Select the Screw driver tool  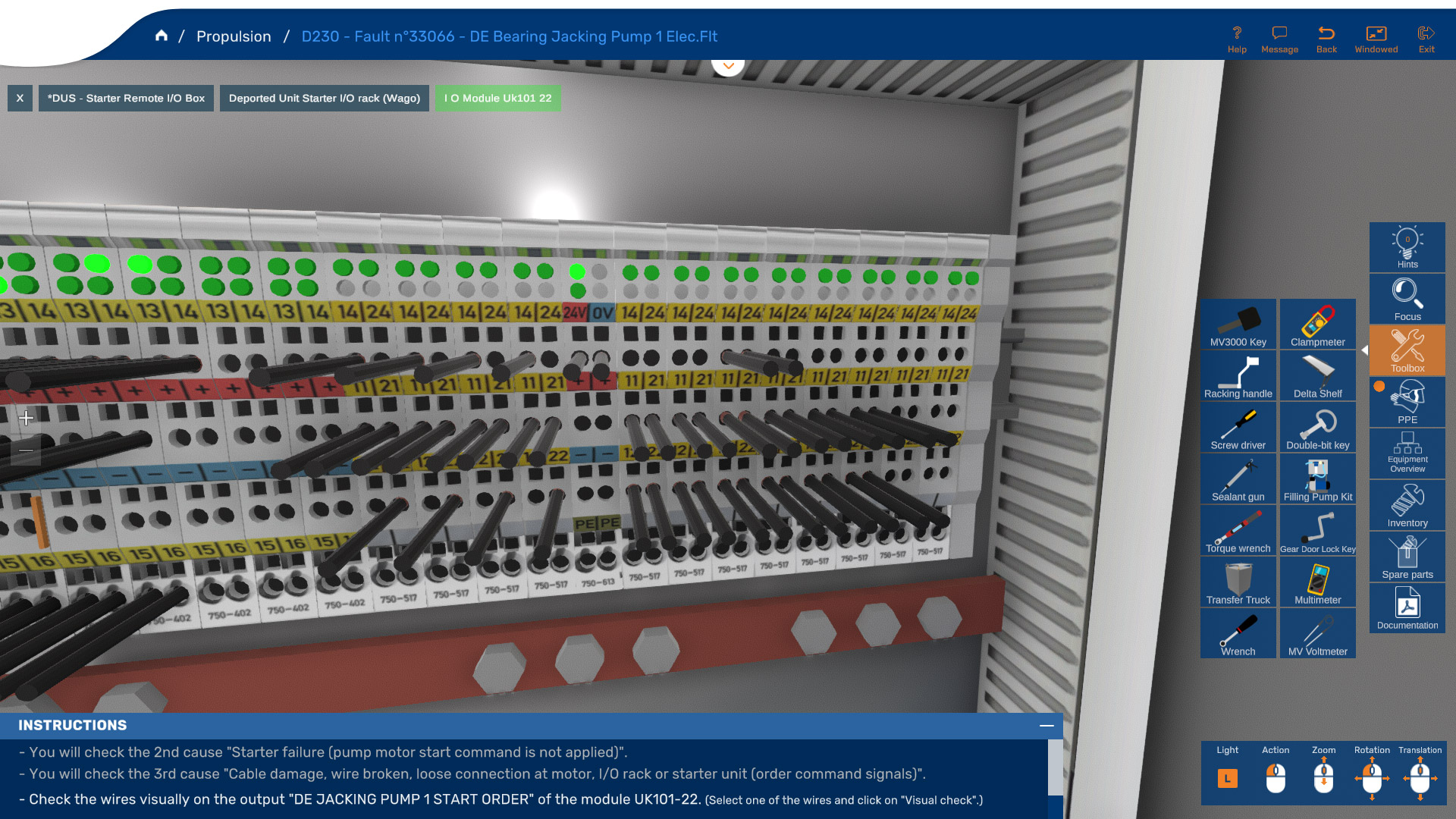1238,427
